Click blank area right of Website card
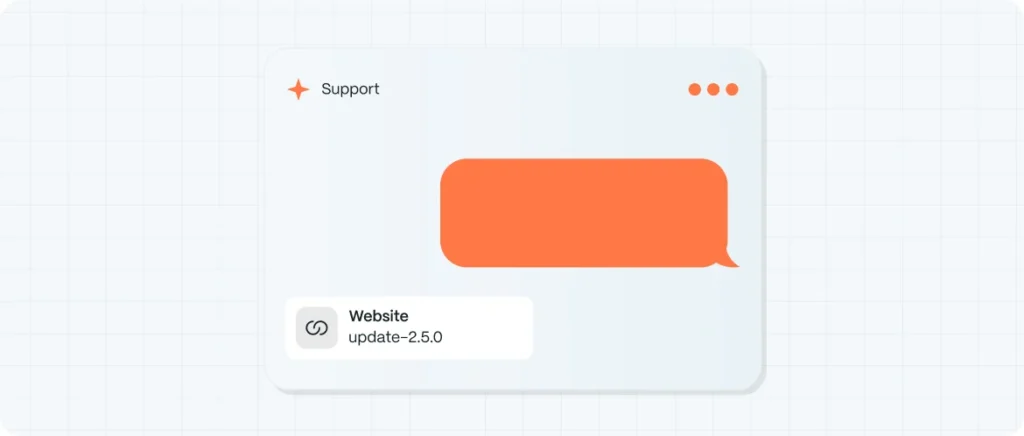 point(647,328)
